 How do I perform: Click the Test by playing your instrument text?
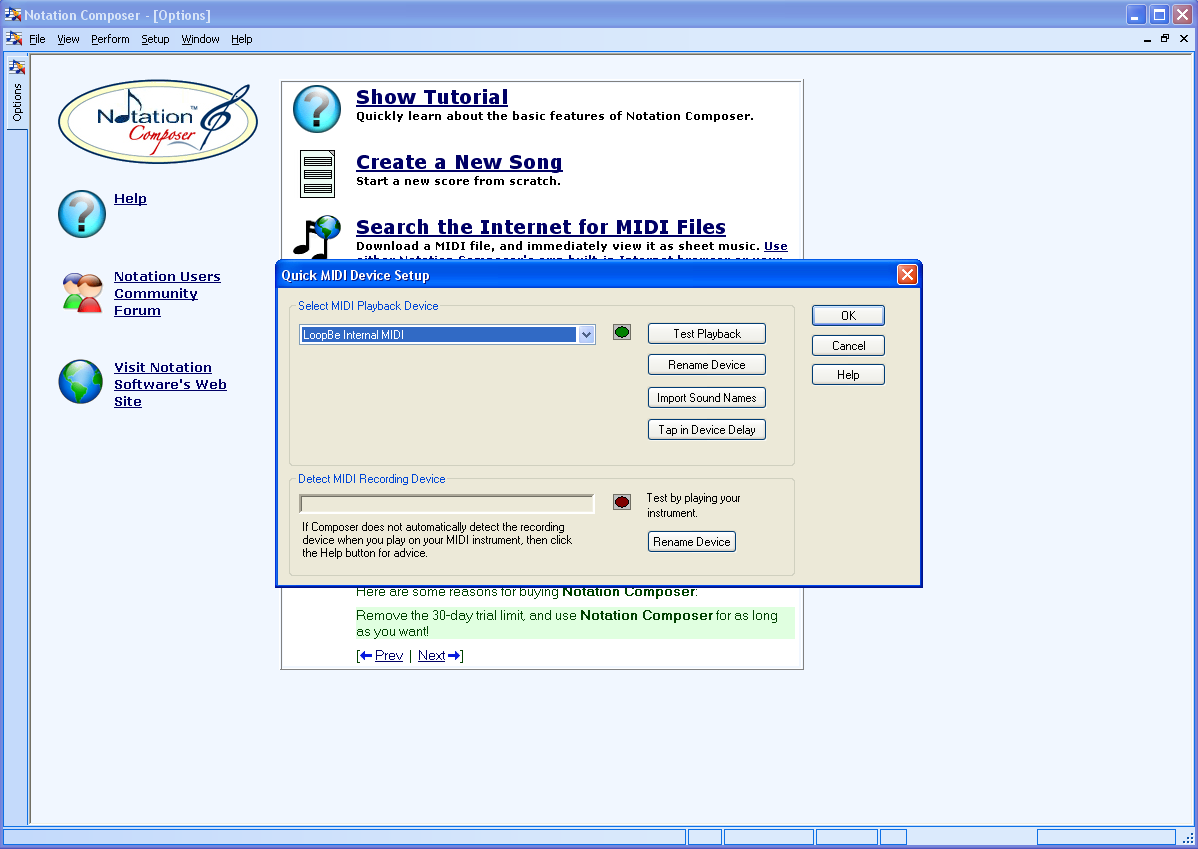[x=694, y=505]
